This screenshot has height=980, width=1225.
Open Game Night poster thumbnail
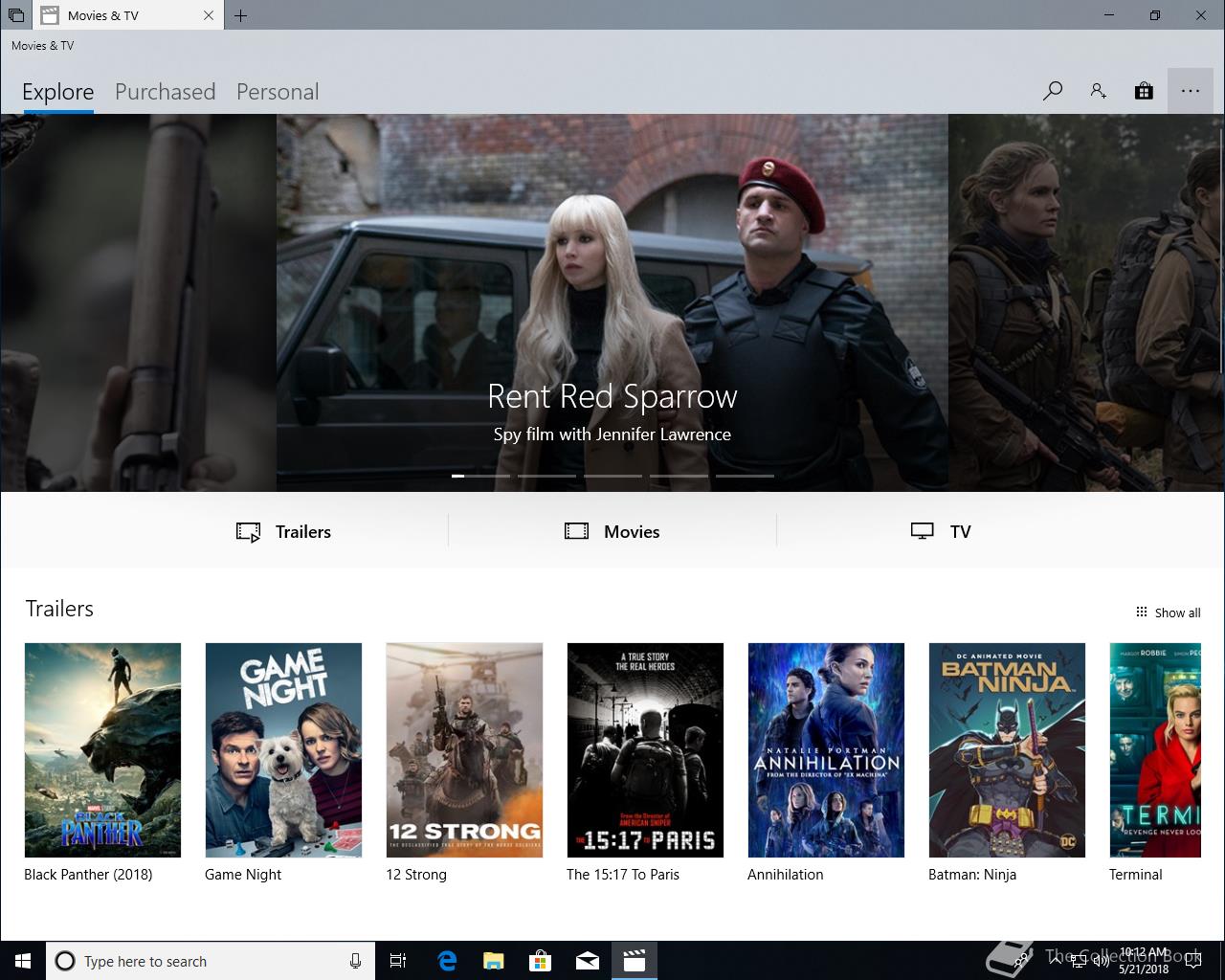point(283,750)
